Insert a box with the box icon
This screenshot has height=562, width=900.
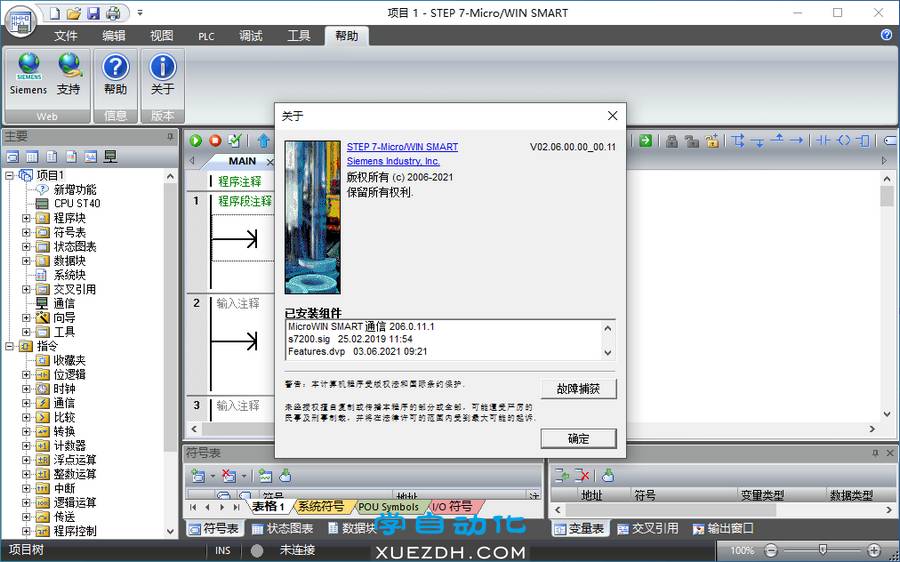863,141
